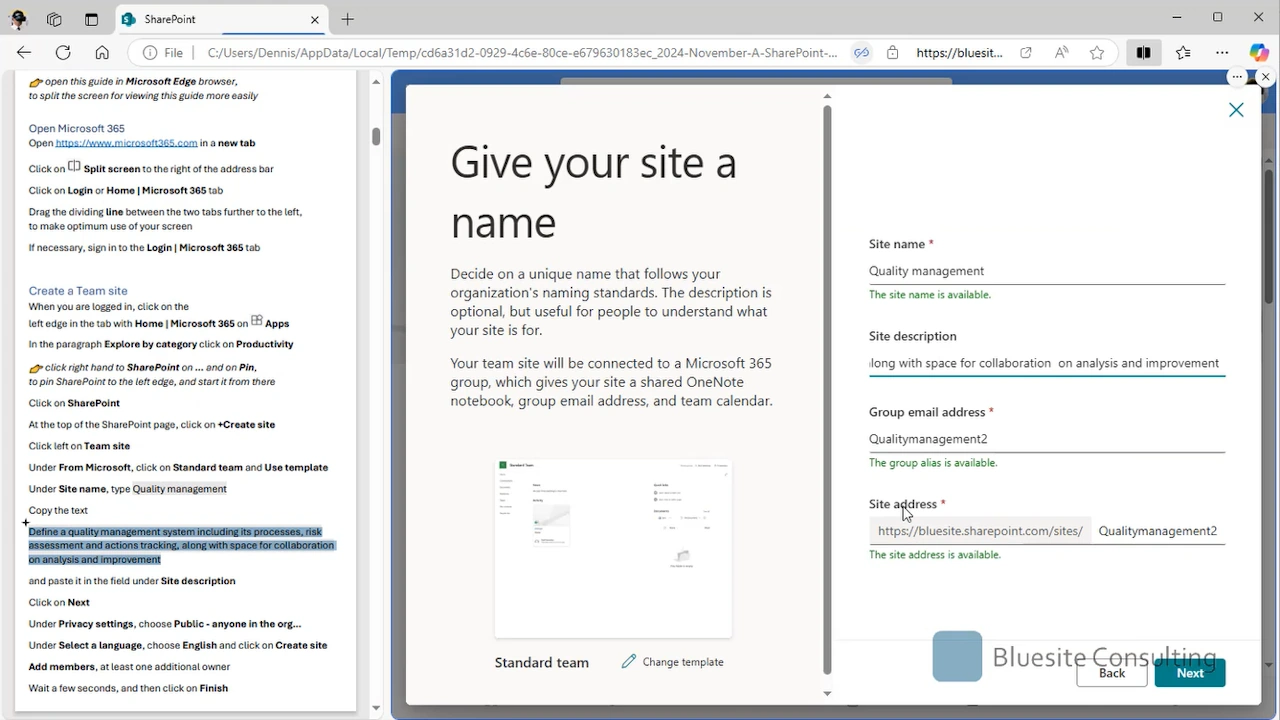The image size is (1280, 720).
Task: Open the microsoft365.com link in guide
Action: coord(126,143)
